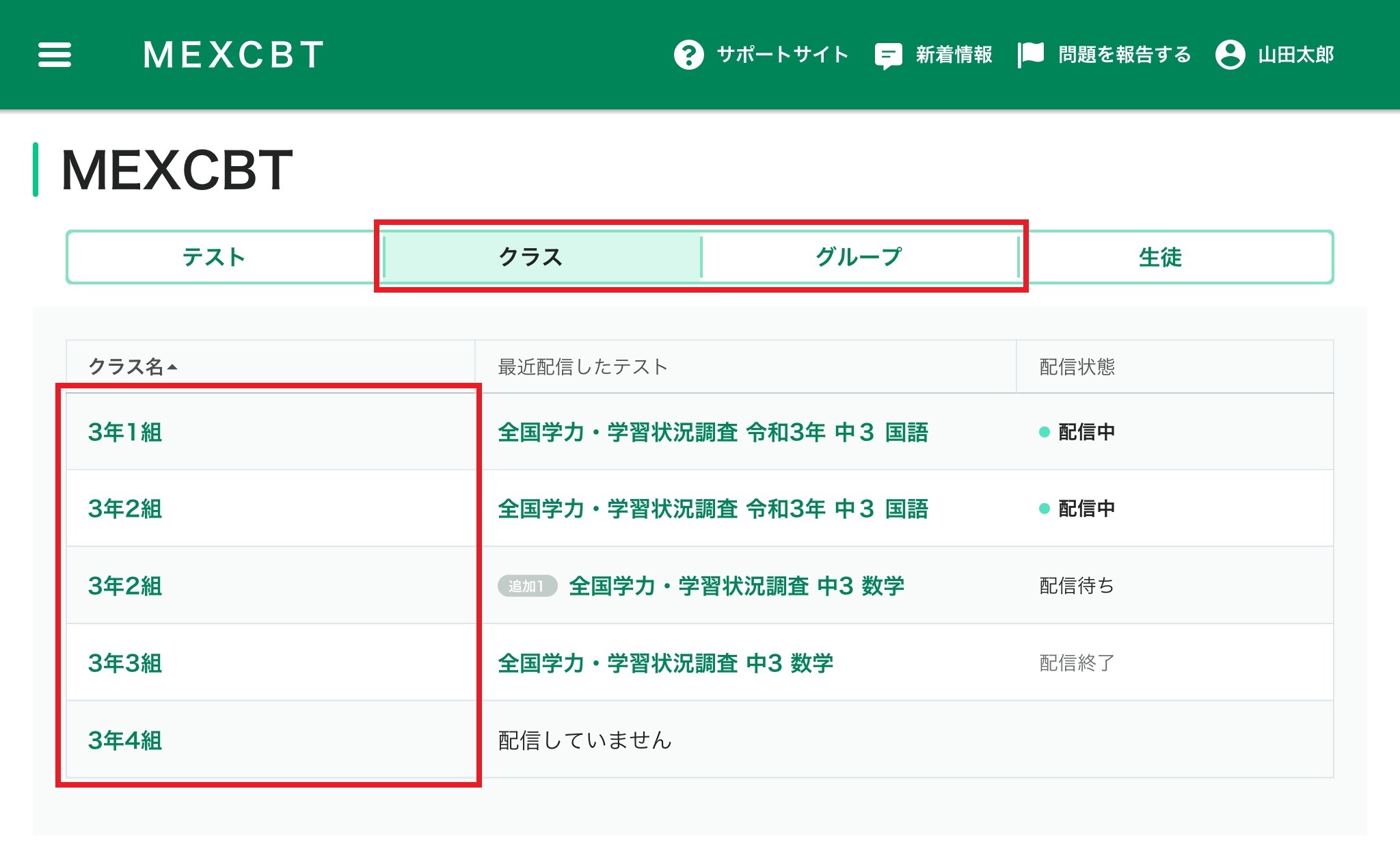Click 配信中 status for 3年1組
1400x860 pixels.
1077,432
